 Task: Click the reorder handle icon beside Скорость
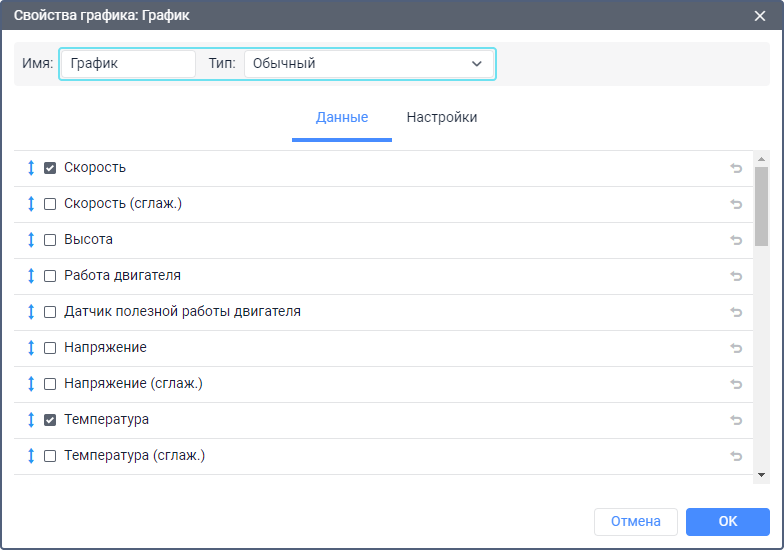pos(31,168)
